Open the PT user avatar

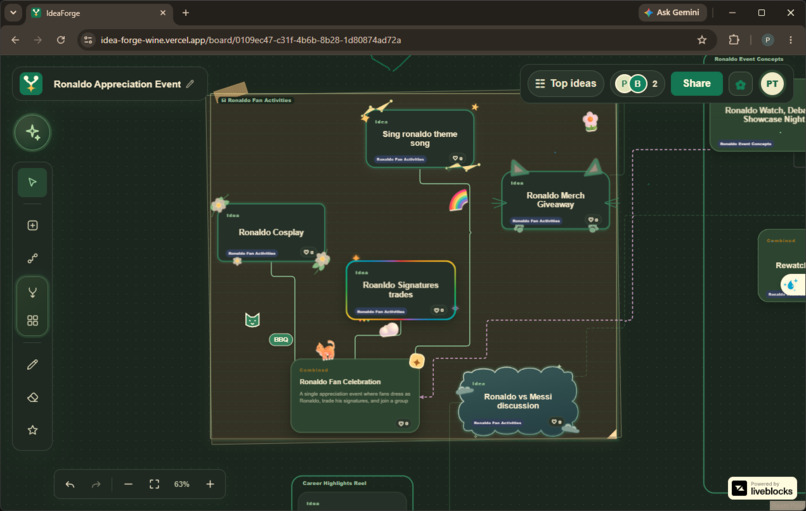[772, 84]
